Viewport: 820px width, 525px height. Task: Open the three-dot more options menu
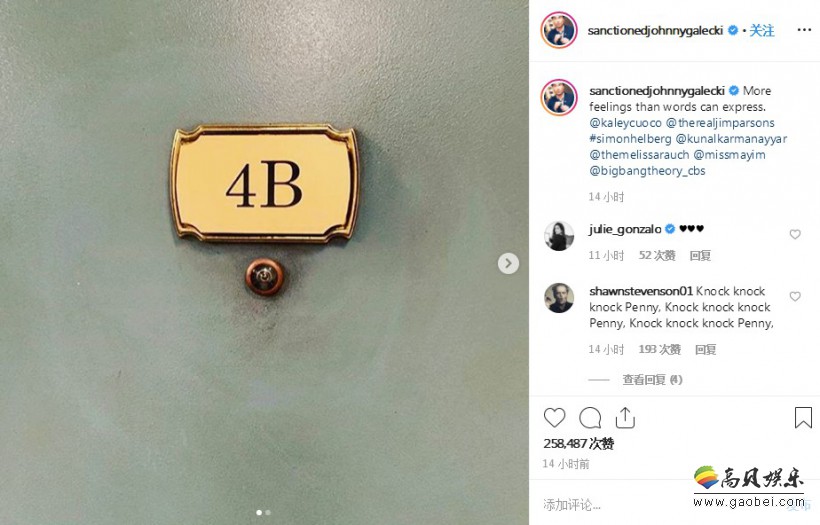click(x=804, y=30)
